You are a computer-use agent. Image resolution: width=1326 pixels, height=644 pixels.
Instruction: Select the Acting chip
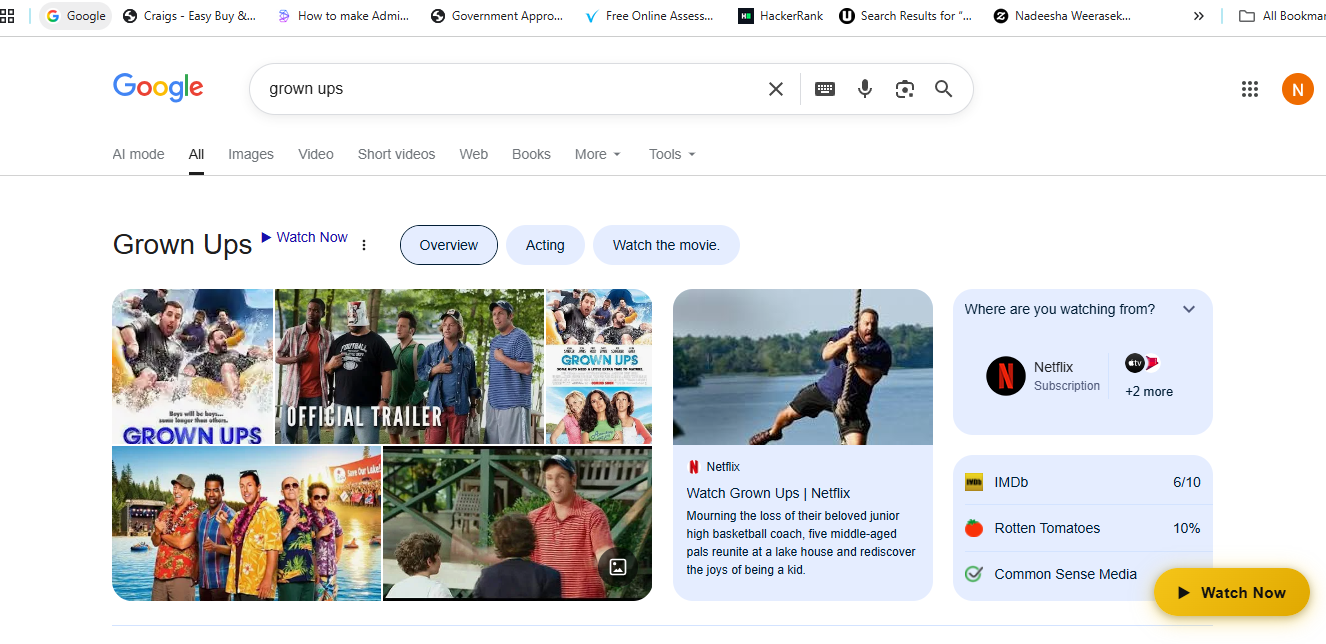click(x=545, y=245)
